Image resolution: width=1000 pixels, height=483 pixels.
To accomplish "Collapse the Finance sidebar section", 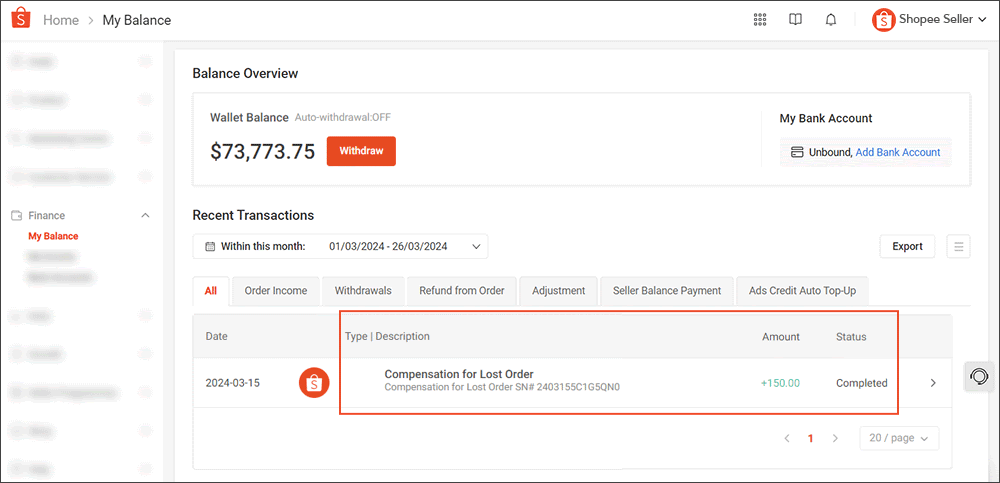I will 145,216.
